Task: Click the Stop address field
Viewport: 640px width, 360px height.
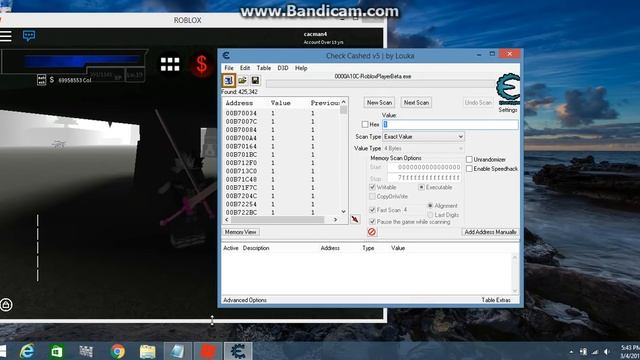Action: click(x=424, y=178)
